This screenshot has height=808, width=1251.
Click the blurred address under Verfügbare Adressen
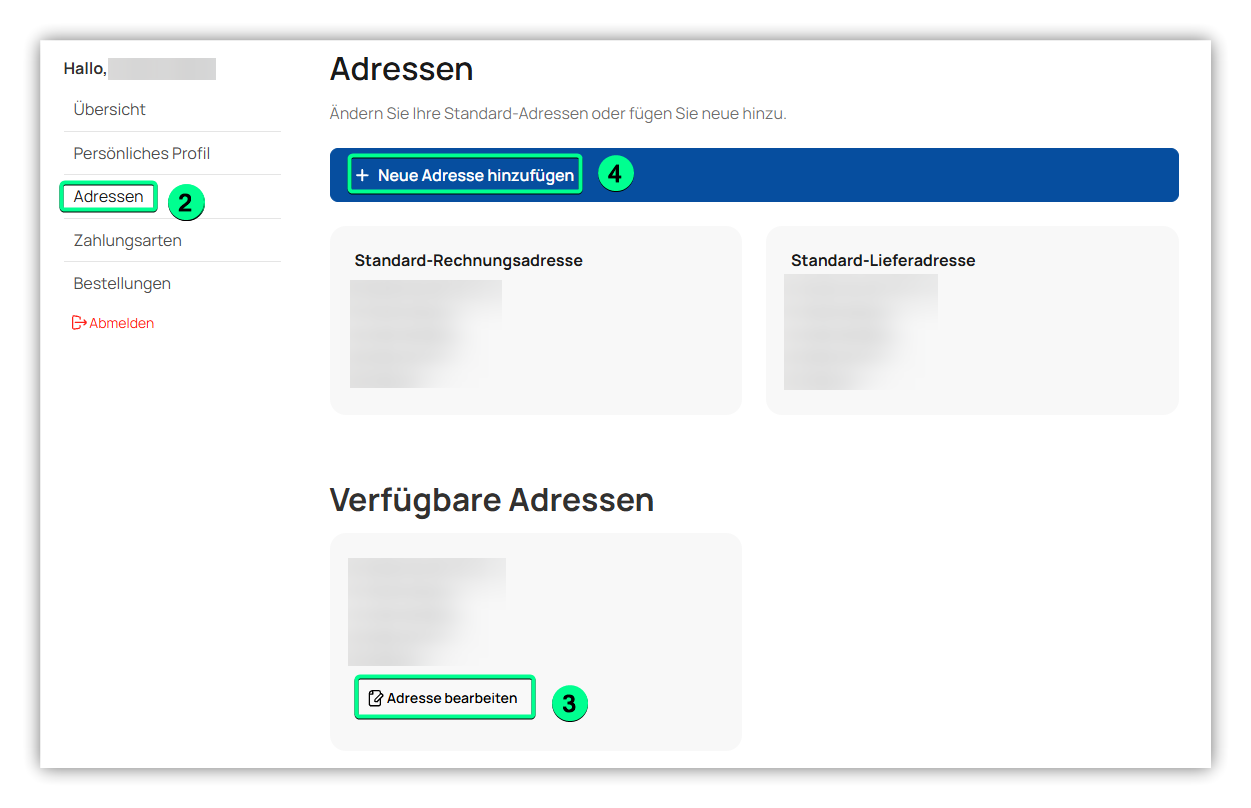click(426, 612)
